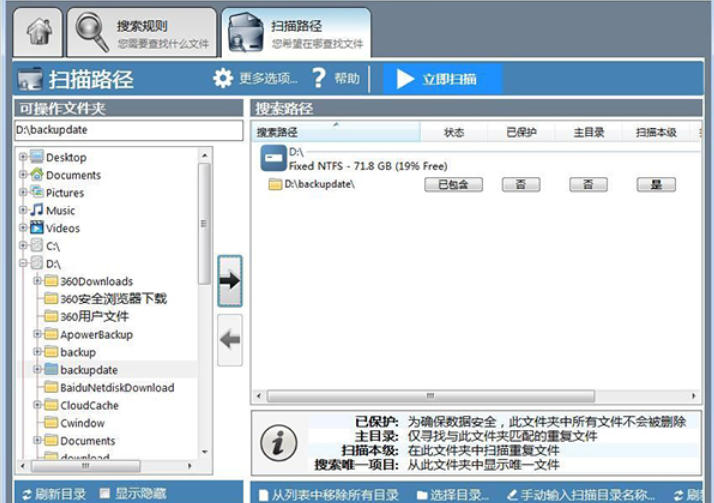This screenshot has width=714, height=503.
Task: Click the question mark help icon
Action: pyautogui.click(x=319, y=78)
